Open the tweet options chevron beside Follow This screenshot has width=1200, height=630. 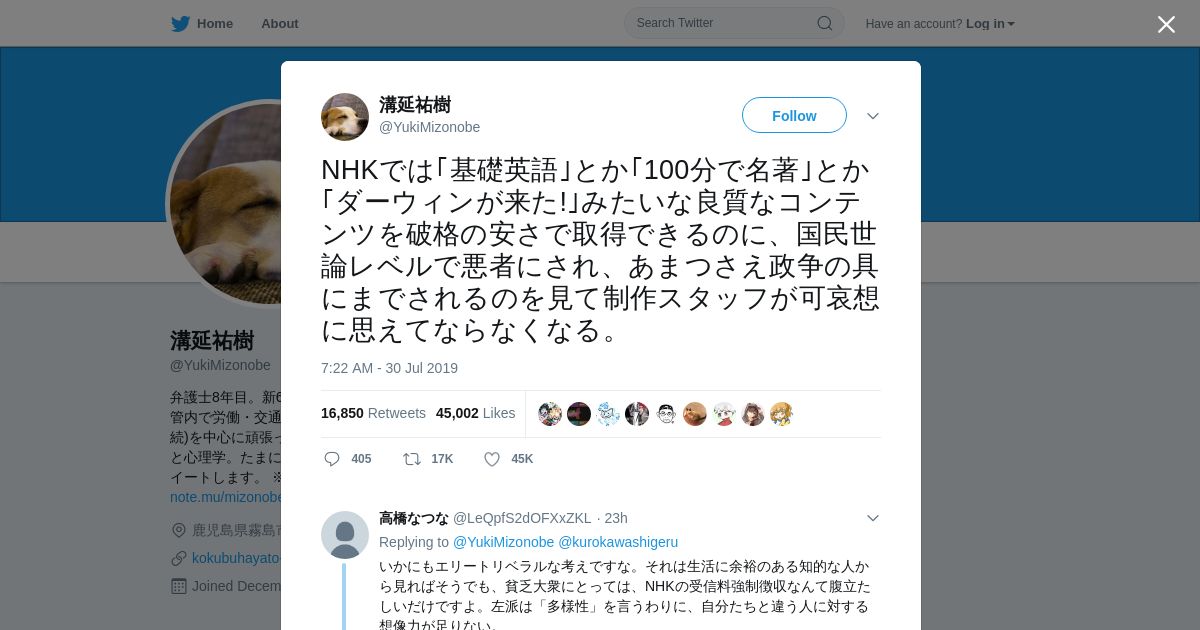pyautogui.click(x=873, y=116)
